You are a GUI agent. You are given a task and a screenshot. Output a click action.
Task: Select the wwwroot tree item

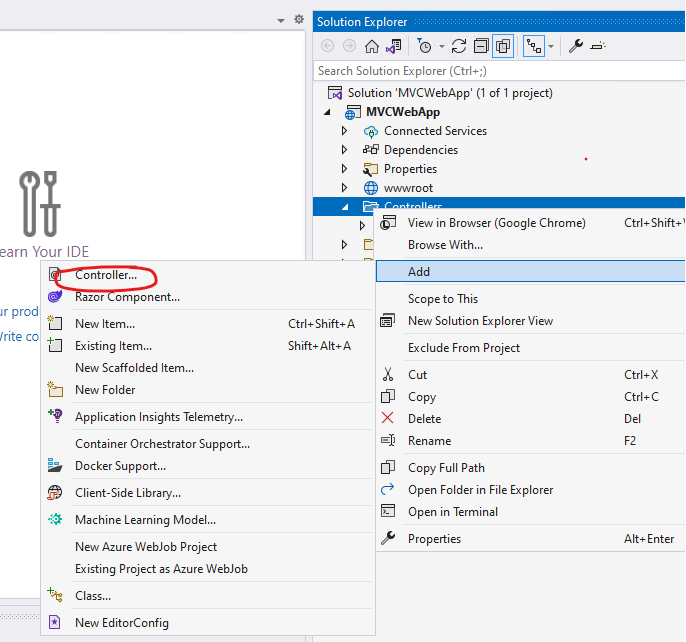tap(408, 188)
